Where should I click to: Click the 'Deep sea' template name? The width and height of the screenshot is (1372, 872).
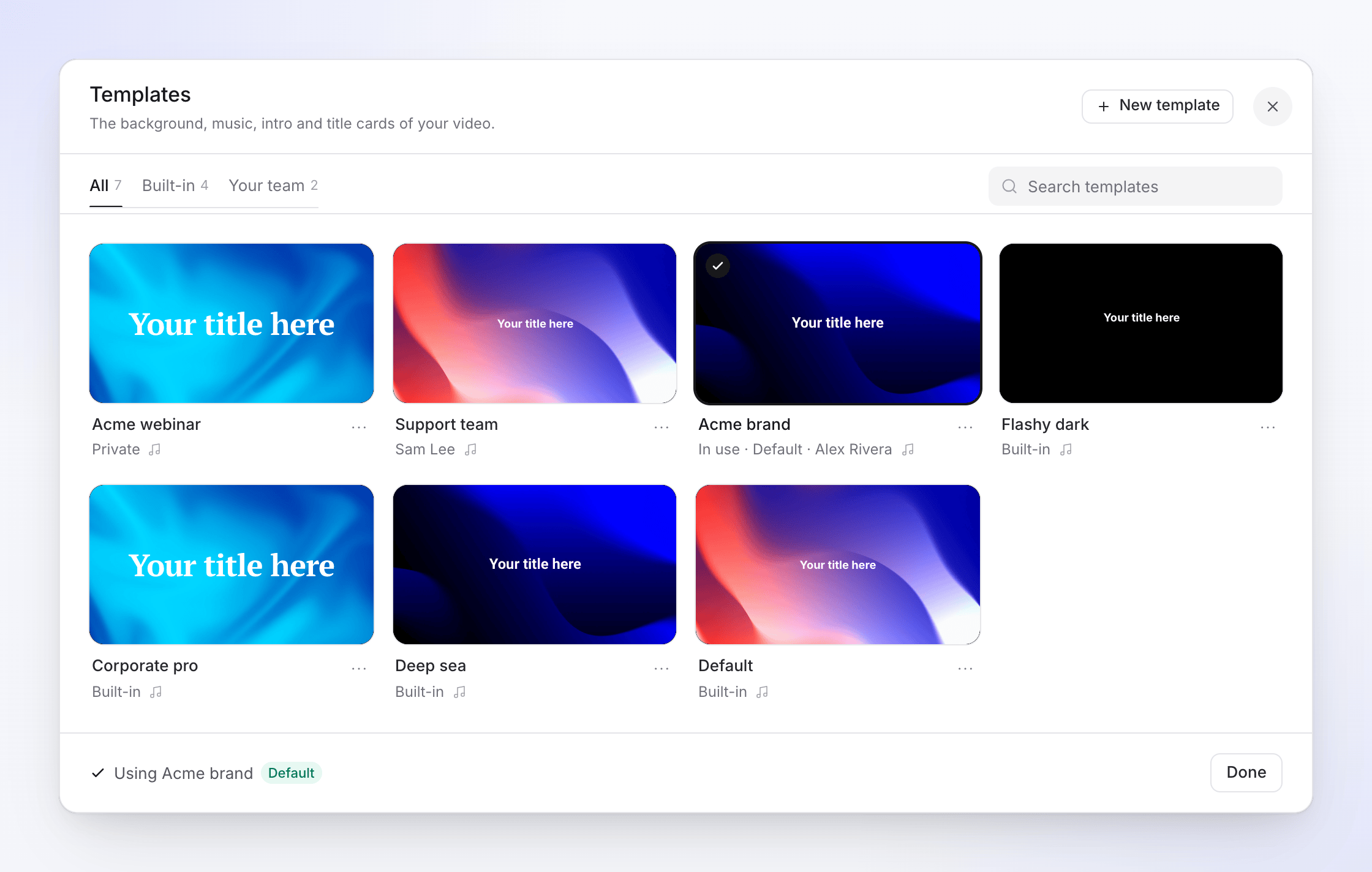click(431, 666)
